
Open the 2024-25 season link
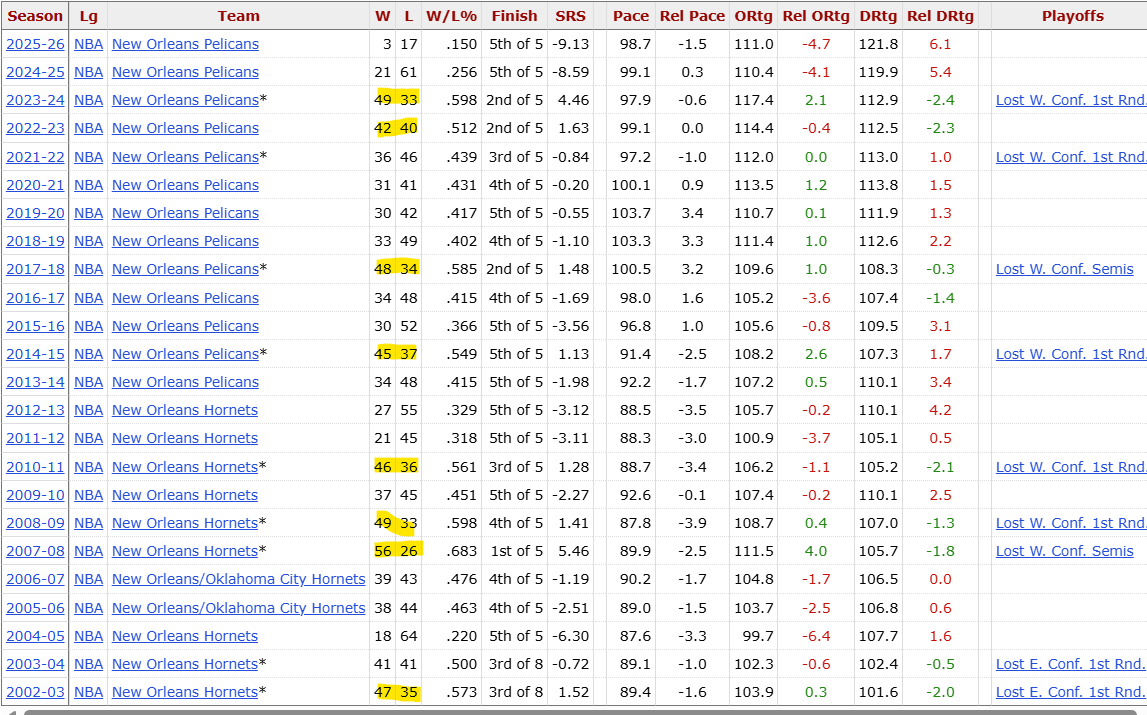coord(35,72)
